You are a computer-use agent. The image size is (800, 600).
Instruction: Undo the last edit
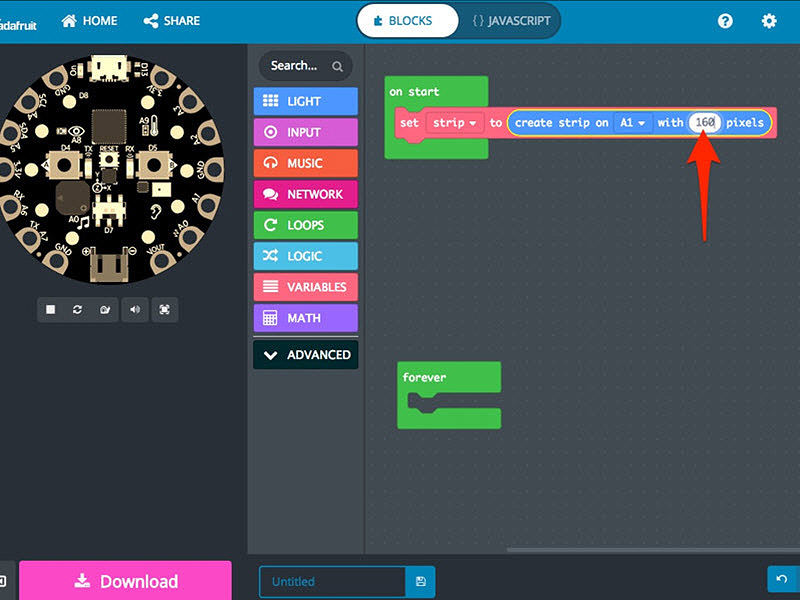[781, 580]
